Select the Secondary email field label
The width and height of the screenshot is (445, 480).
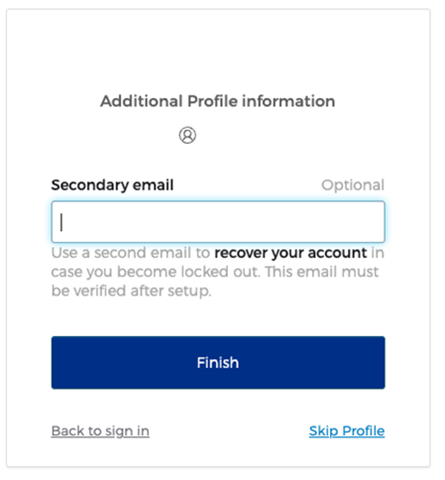coord(112,185)
